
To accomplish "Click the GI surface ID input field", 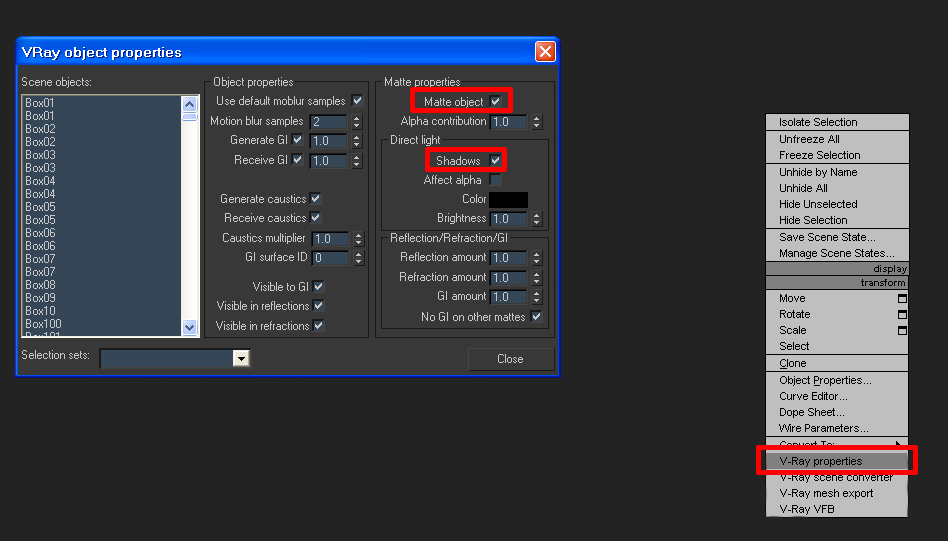I will pos(330,258).
